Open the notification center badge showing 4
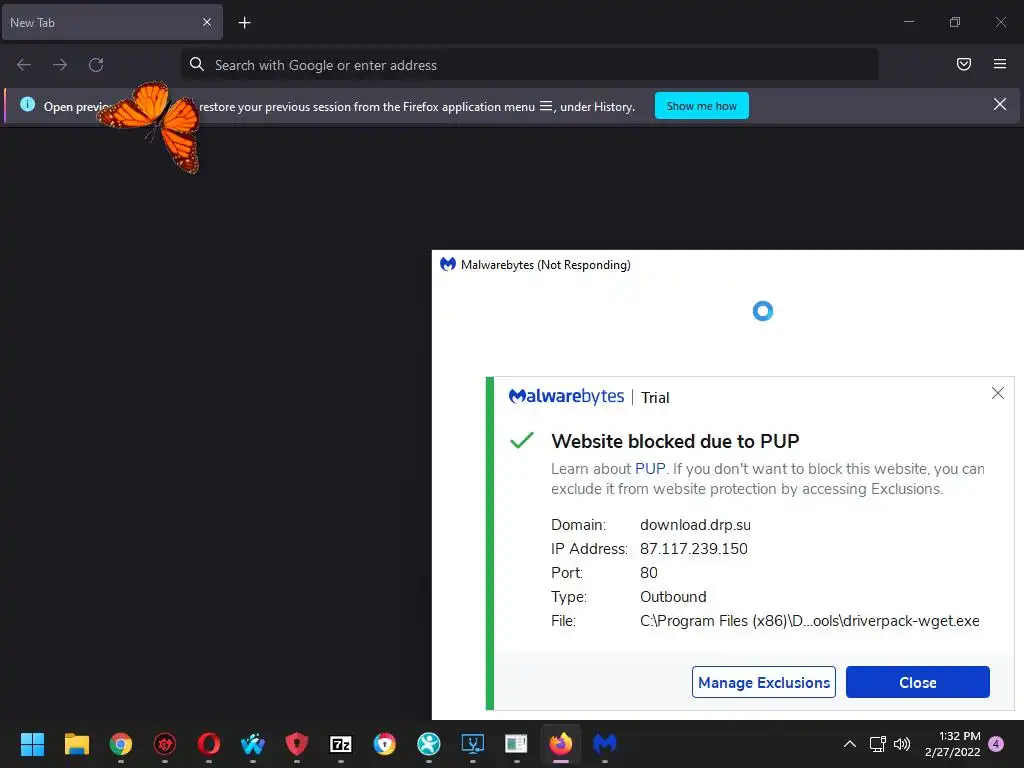 [996, 744]
